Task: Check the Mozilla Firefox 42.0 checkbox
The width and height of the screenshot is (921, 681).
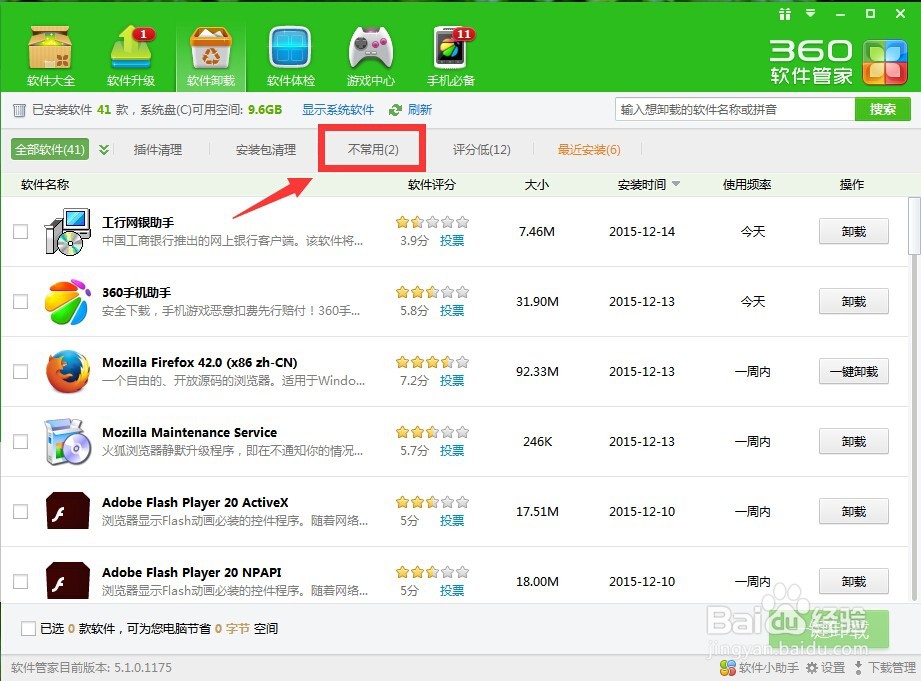Action: tap(21, 371)
